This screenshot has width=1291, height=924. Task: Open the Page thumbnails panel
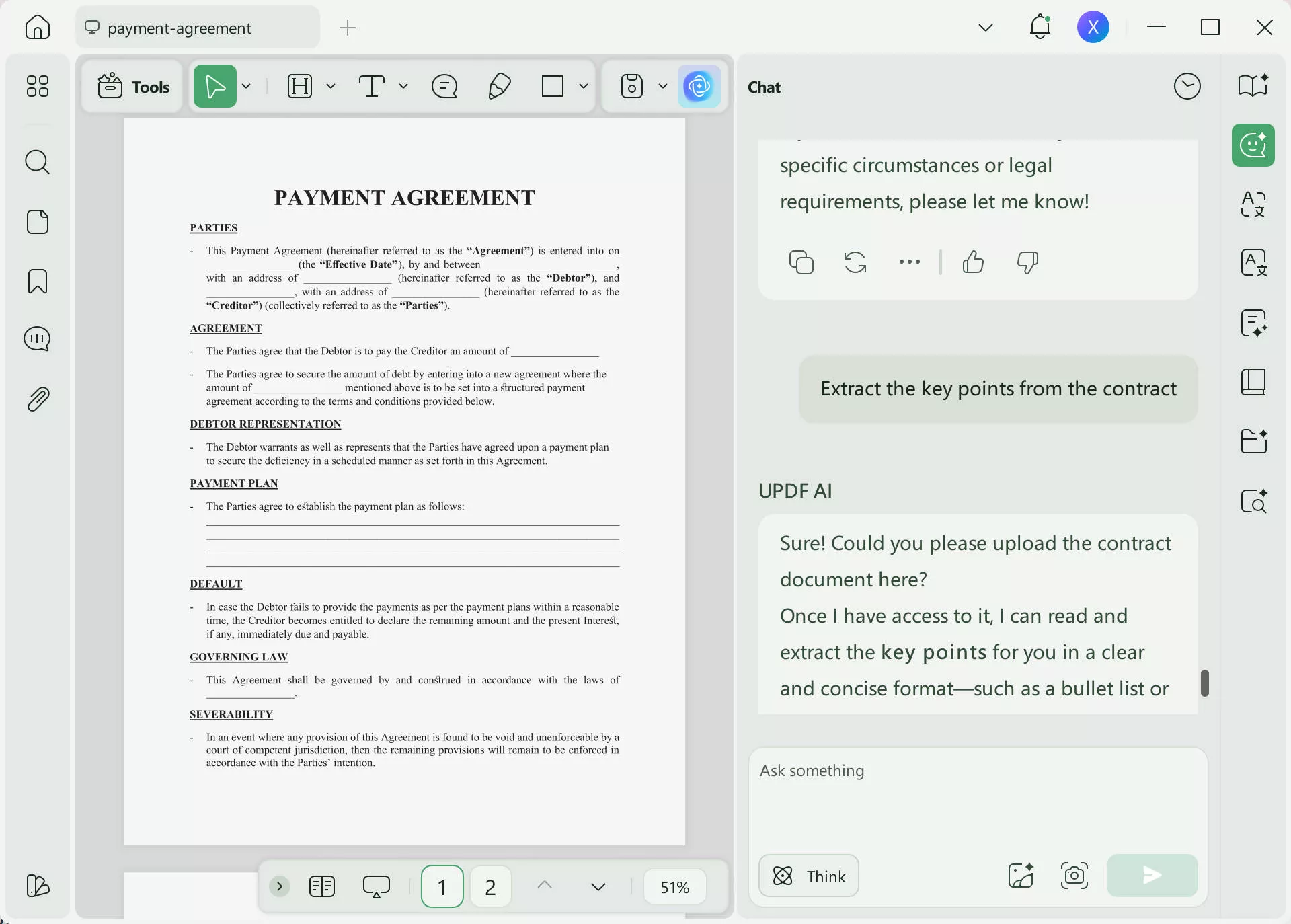[x=37, y=223]
